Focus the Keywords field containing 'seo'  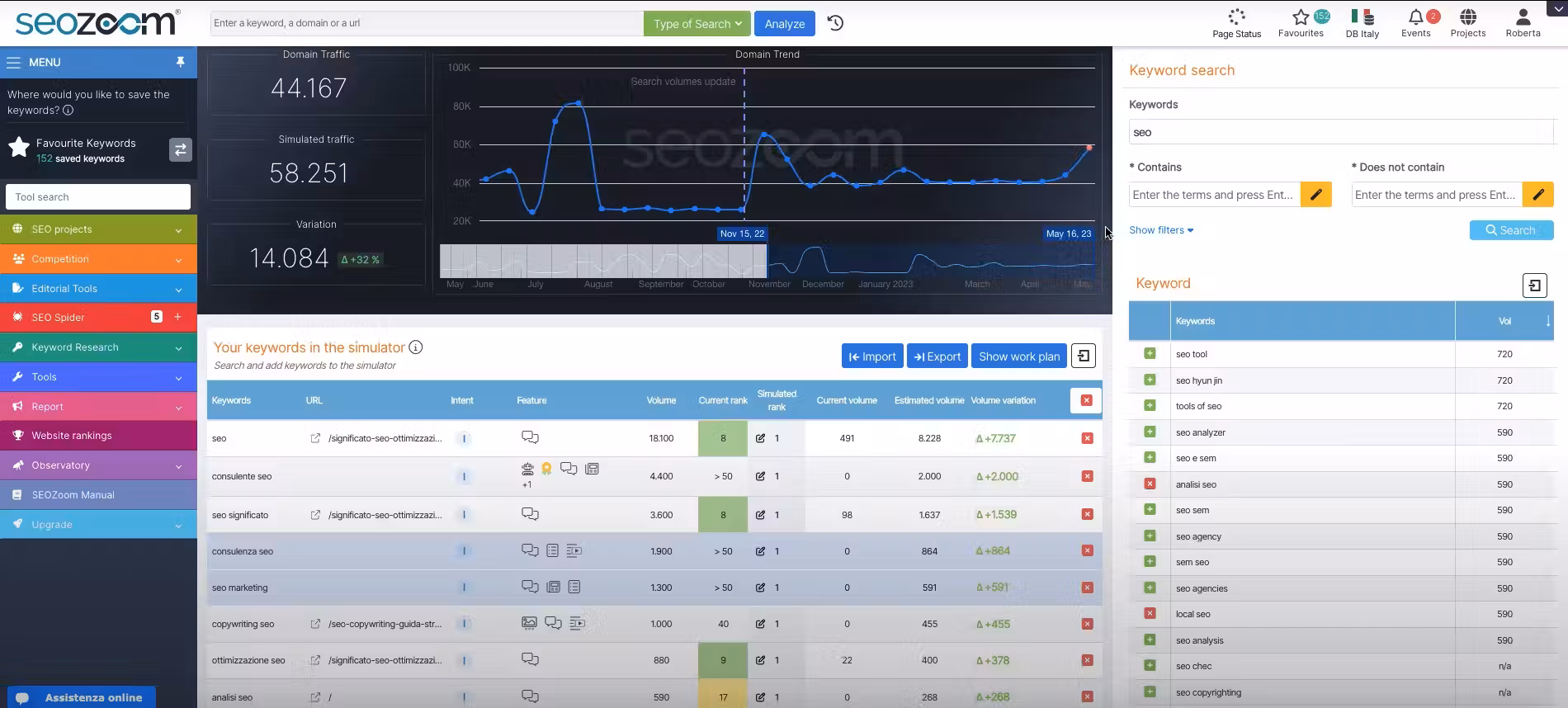click(x=1341, y=132)
